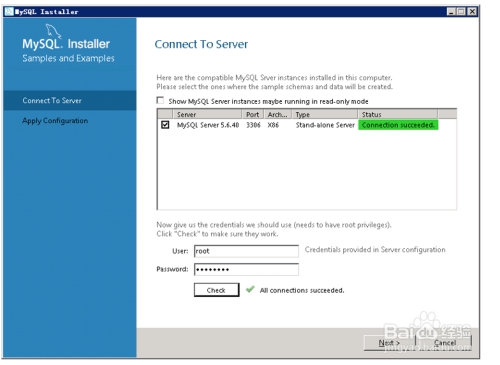Open the Connect To Server step
500x365 pixels.
click(x=70, y=100)
